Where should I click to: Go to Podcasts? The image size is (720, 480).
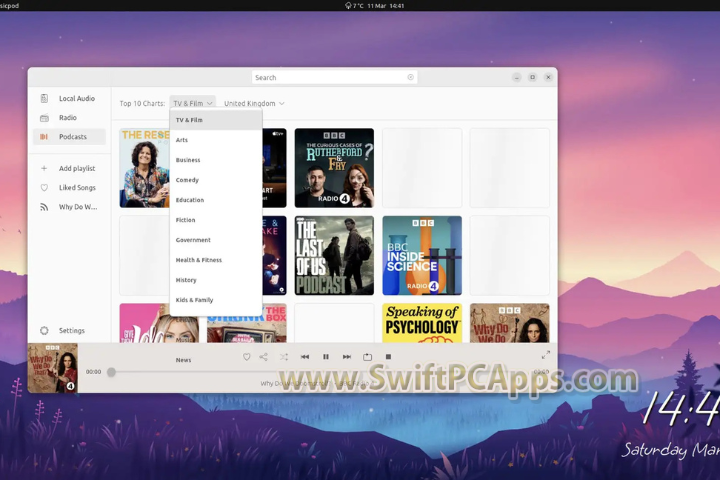[73, 137]
